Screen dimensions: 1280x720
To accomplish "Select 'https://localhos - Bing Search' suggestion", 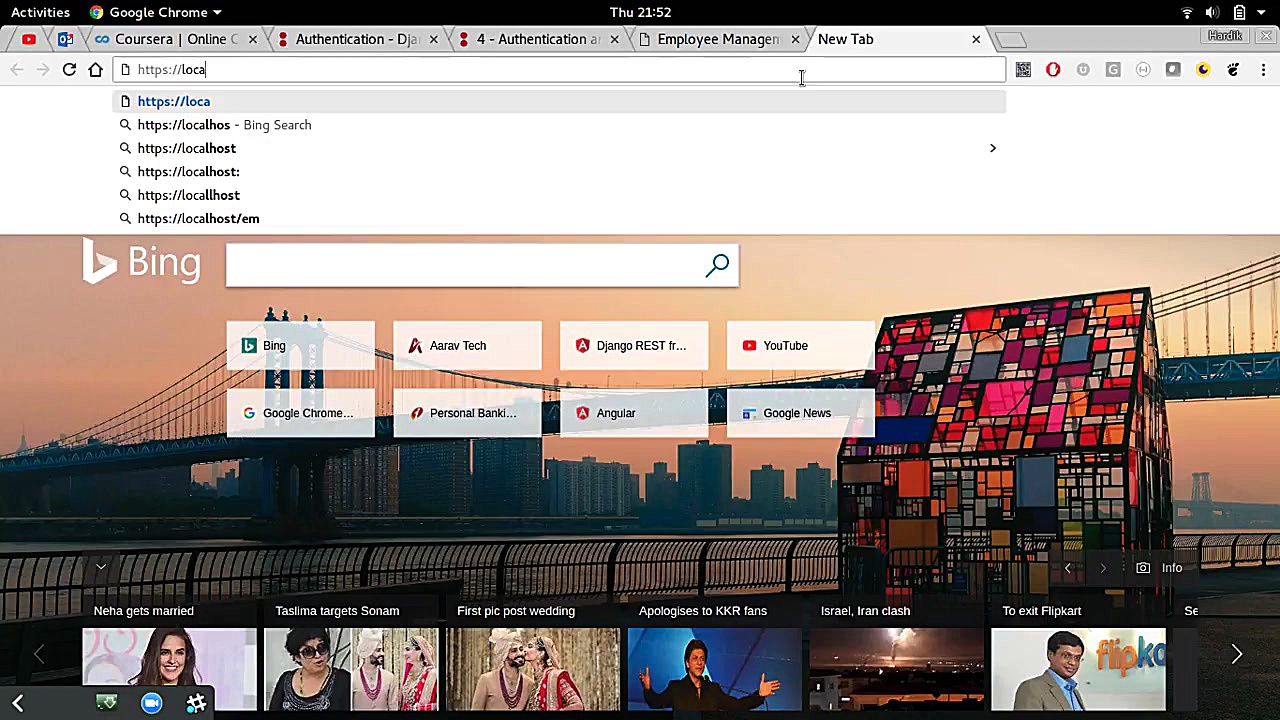I will (560, 125).
